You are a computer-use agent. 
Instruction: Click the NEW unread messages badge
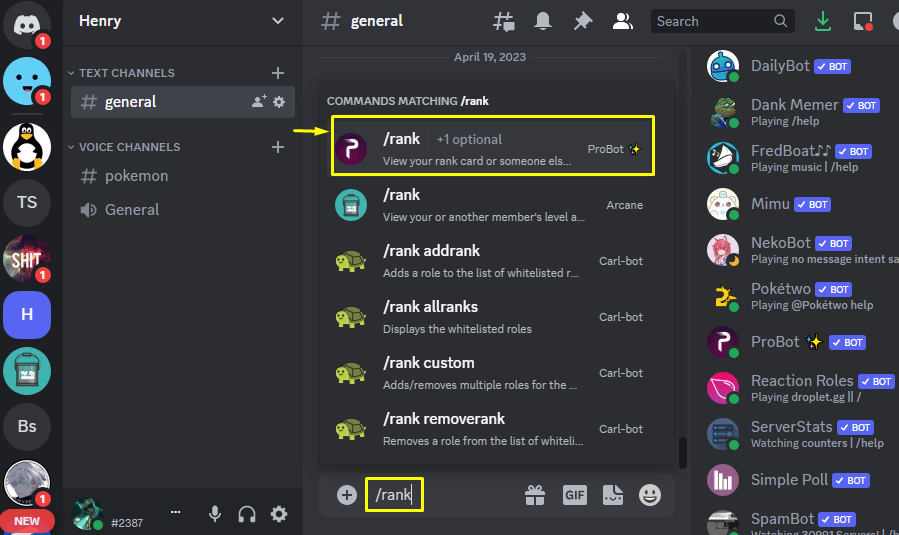click(x=27, y=521)
